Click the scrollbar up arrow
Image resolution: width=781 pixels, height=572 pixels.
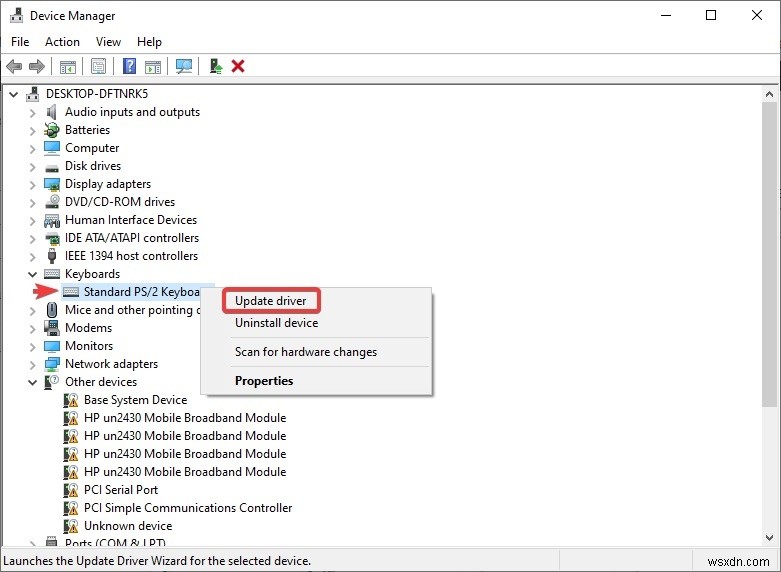pos(769,94)
